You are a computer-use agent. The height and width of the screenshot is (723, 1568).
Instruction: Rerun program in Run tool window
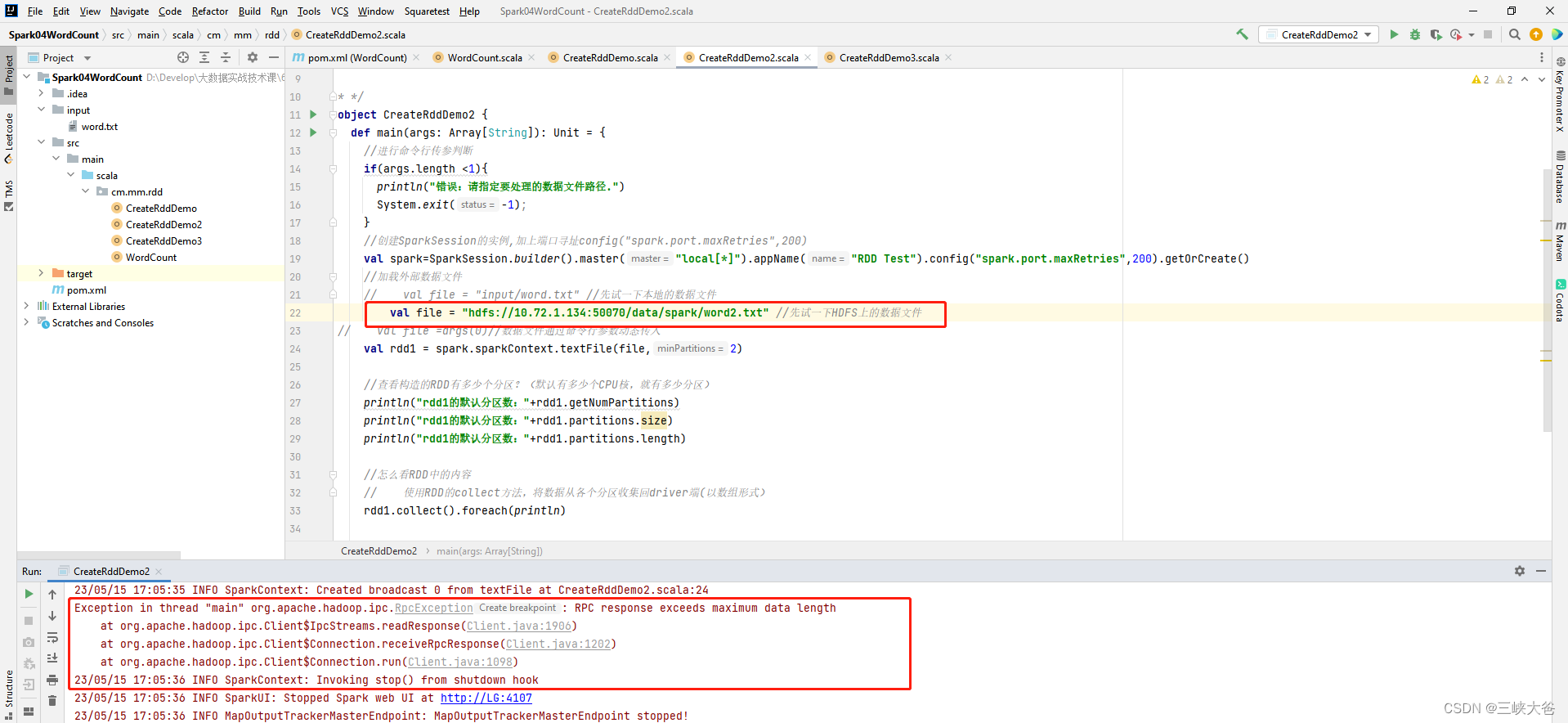pos(29,594)
